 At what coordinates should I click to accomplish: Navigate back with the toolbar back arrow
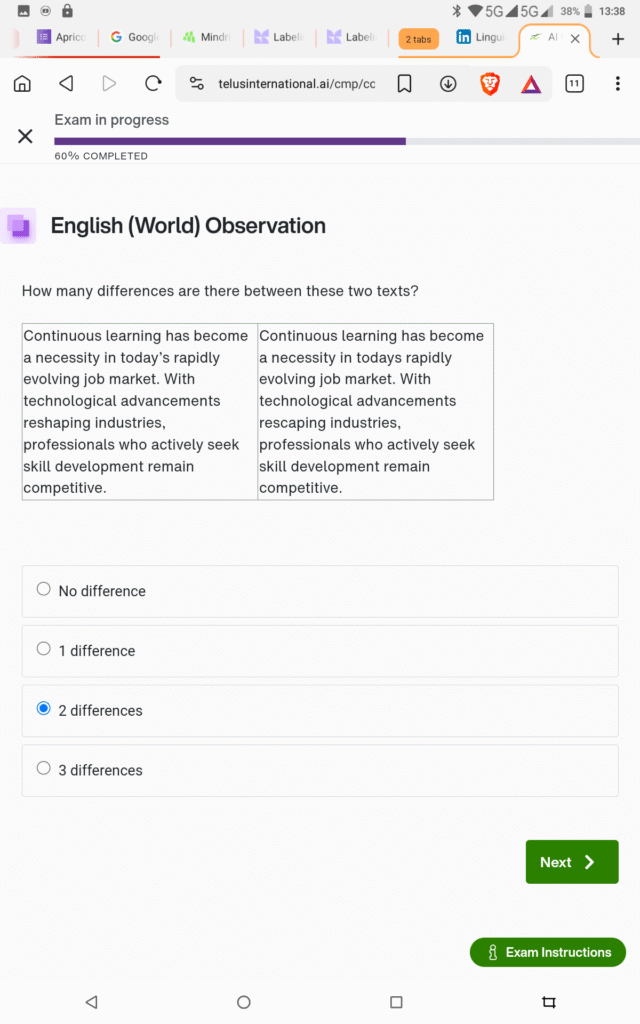click(66, 84)
